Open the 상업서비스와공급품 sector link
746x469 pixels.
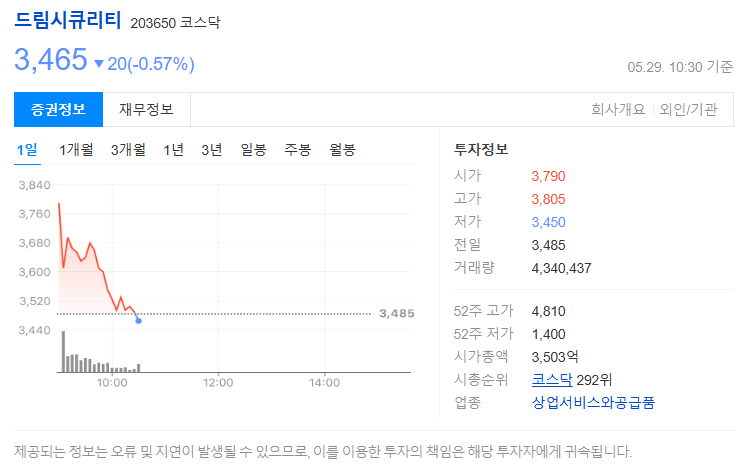[x=593, y=403]
